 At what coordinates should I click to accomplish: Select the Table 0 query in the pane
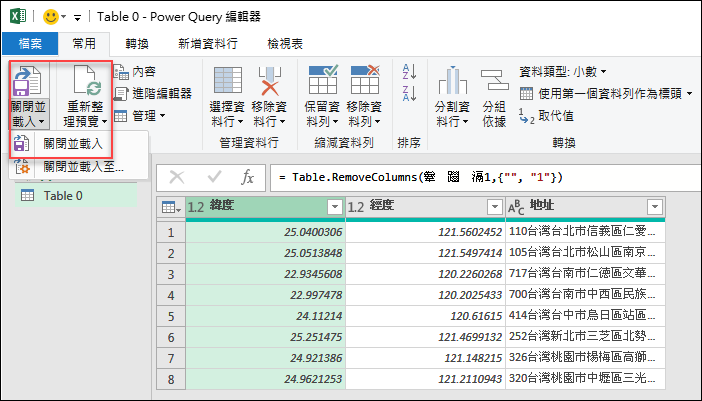pos(75,196)
